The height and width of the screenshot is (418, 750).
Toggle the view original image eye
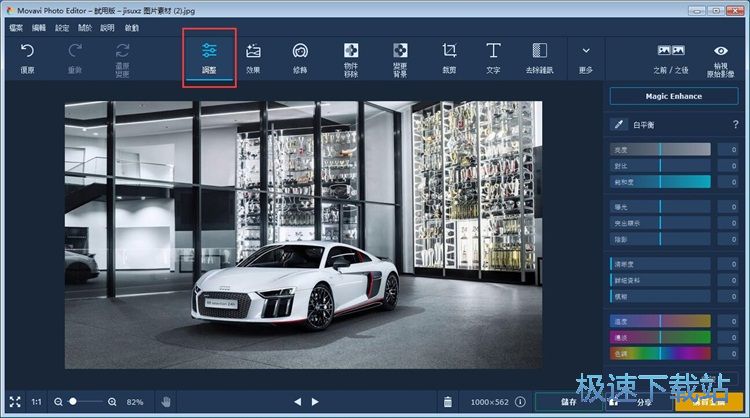(720, 56)
